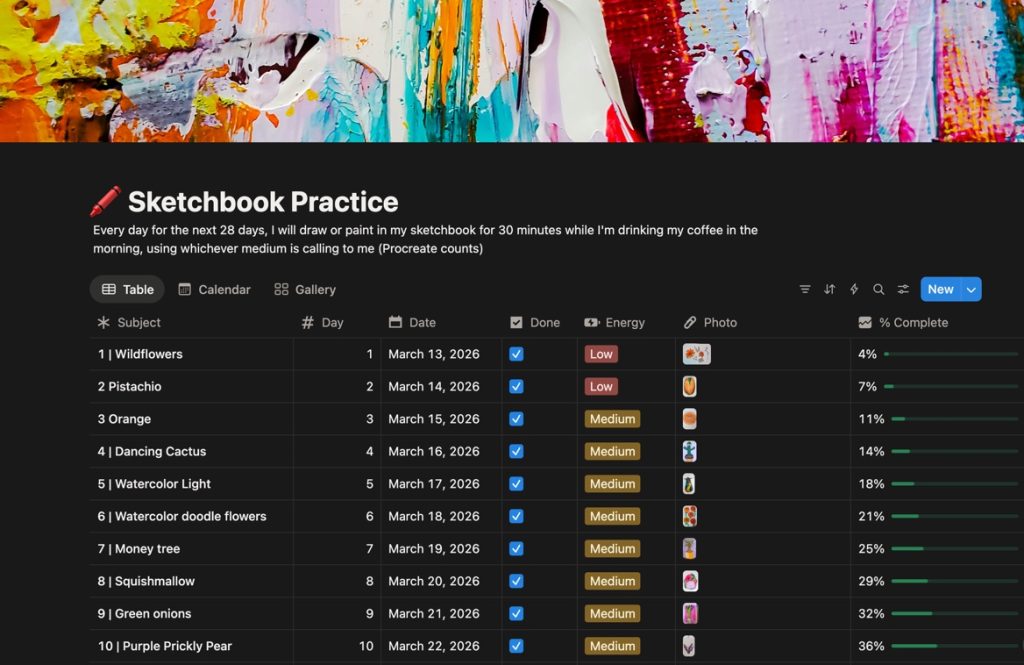The height and width of the screenshot is (665, 1024).
Task: Open the filter options icon
Action: [805, 289]
